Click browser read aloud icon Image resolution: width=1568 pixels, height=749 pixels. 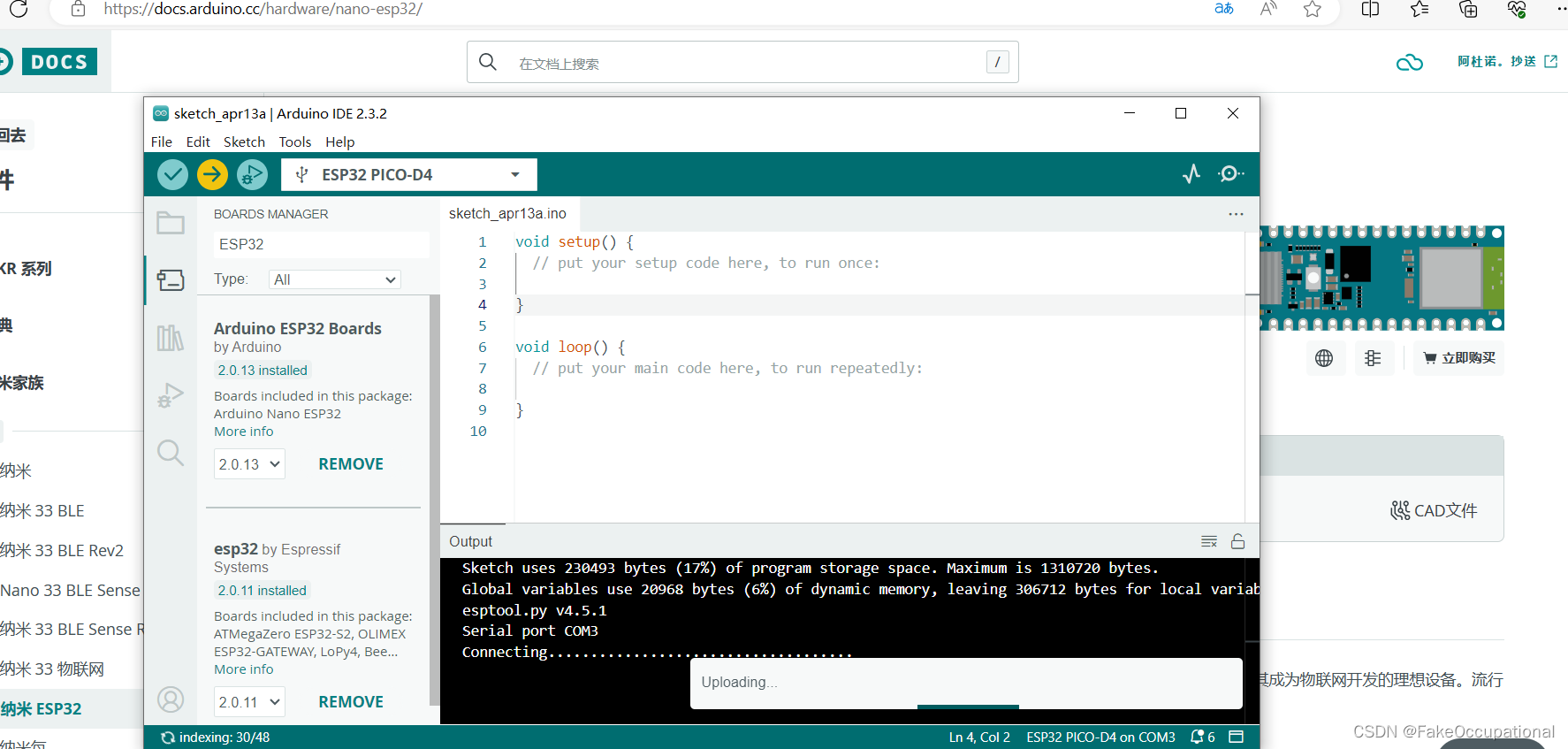click(x=1269, y=9)
